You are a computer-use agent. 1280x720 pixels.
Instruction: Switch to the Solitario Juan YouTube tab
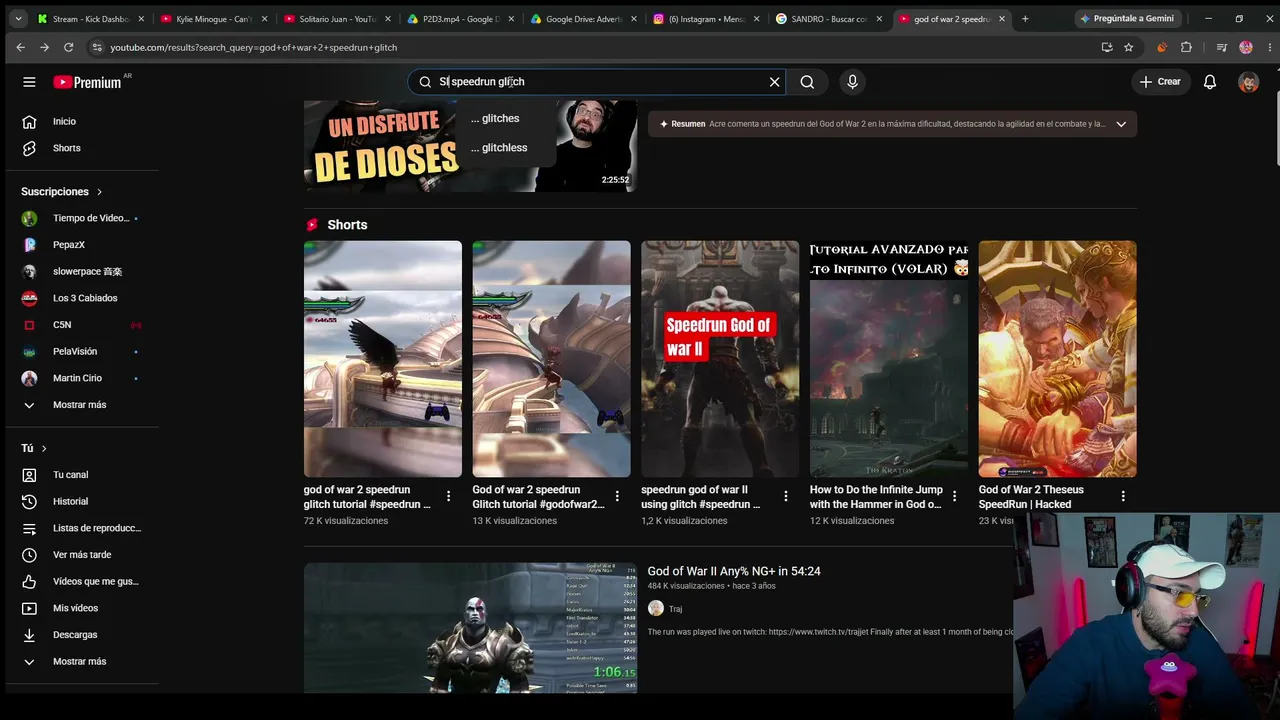337,18
